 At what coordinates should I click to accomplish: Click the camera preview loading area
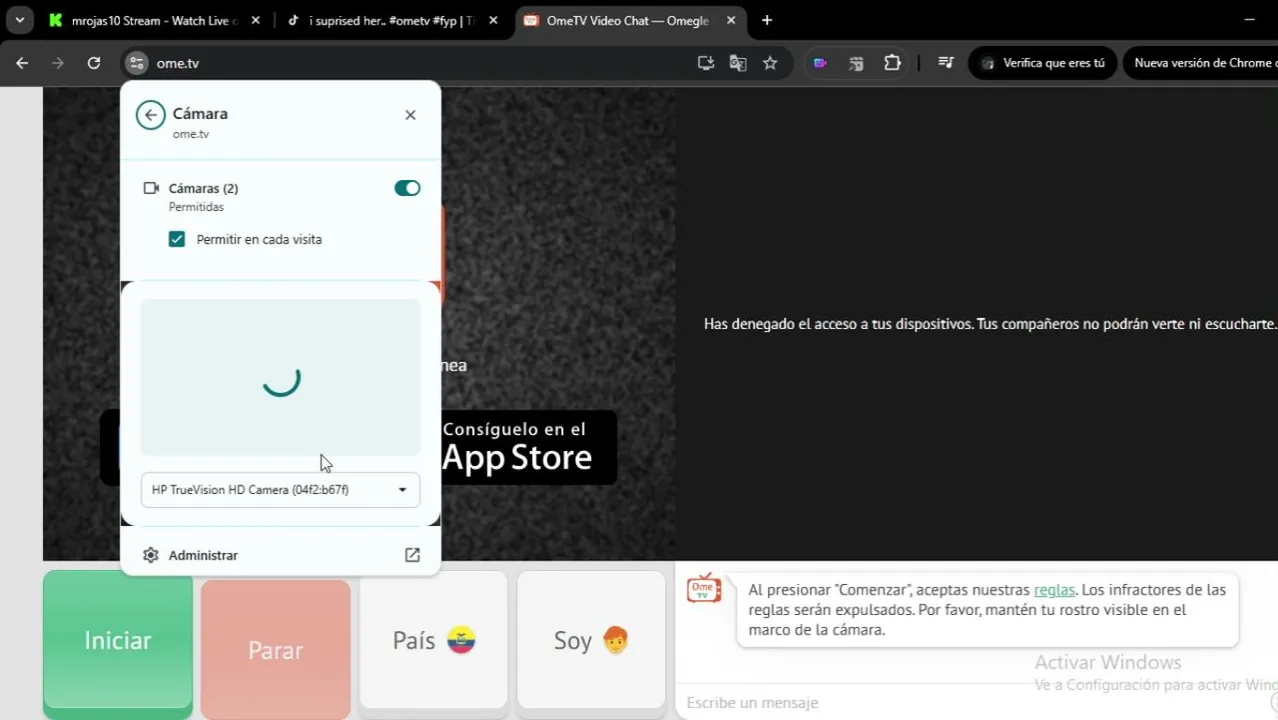280,378
